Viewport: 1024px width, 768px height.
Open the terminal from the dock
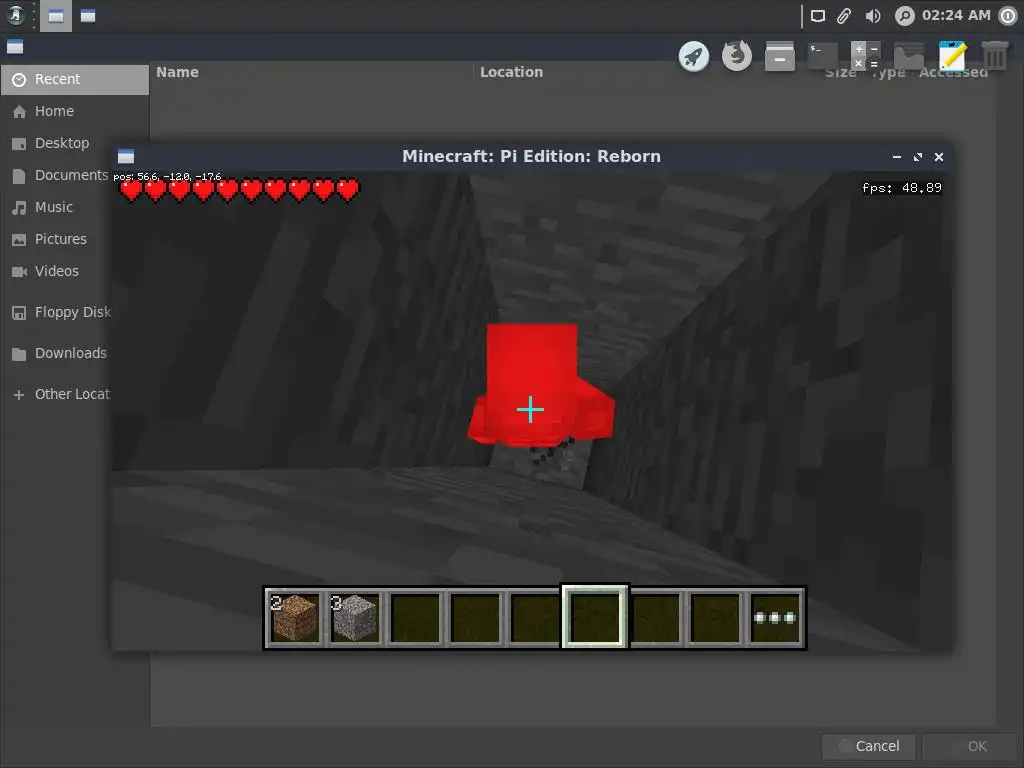pos(823,56)
